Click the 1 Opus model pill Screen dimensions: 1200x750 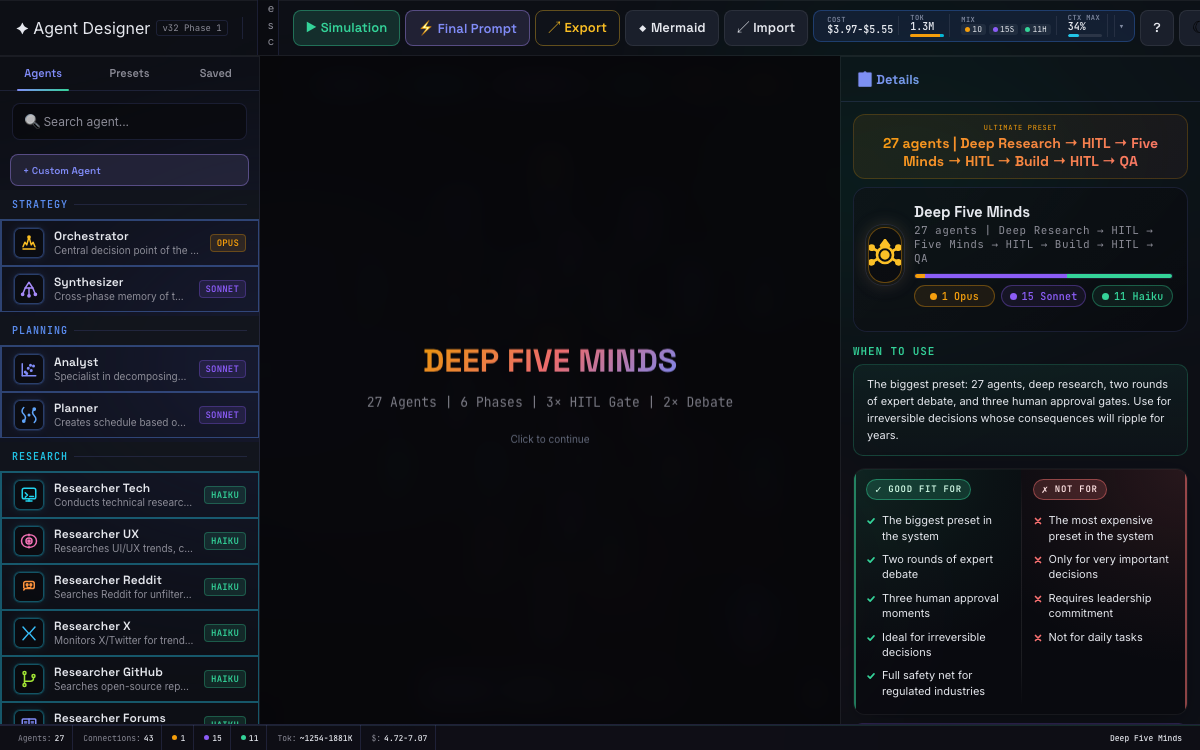point(954,296)
